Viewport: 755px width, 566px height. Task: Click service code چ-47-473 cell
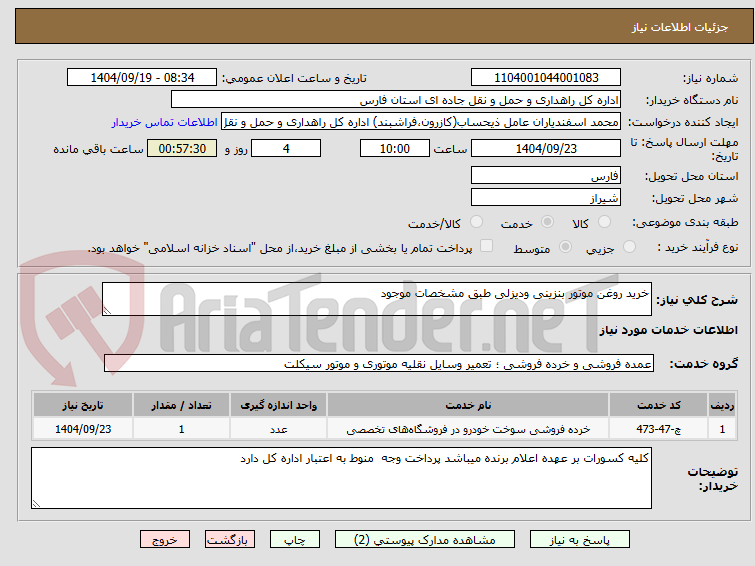tap(658, 429)
